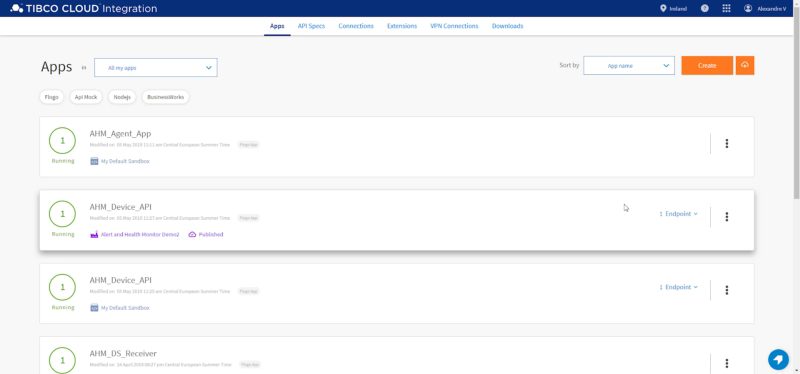Open the chat support floating button
Image resolution: width=800 pixels, height=374 pixels.
tap(779, 360)
